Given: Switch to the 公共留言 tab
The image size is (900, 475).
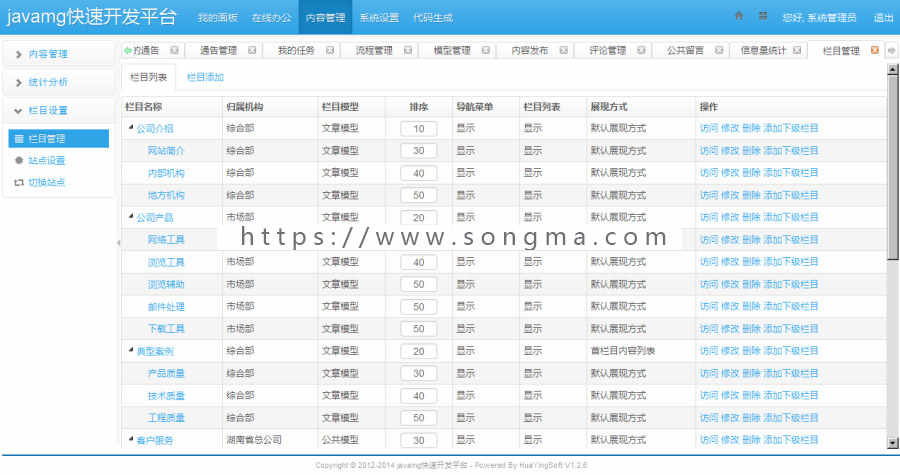Looking at the screenshot, I should (x=685, y=50).
